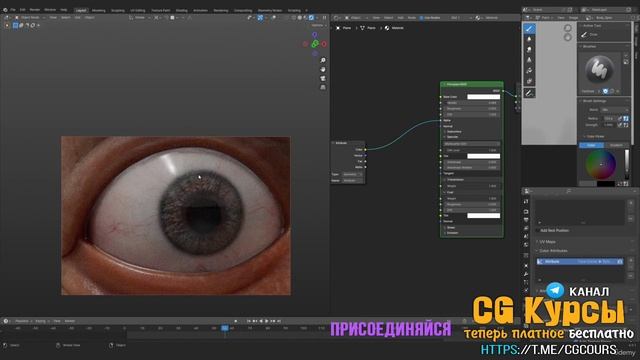Open the Help menu

point(64,10)
